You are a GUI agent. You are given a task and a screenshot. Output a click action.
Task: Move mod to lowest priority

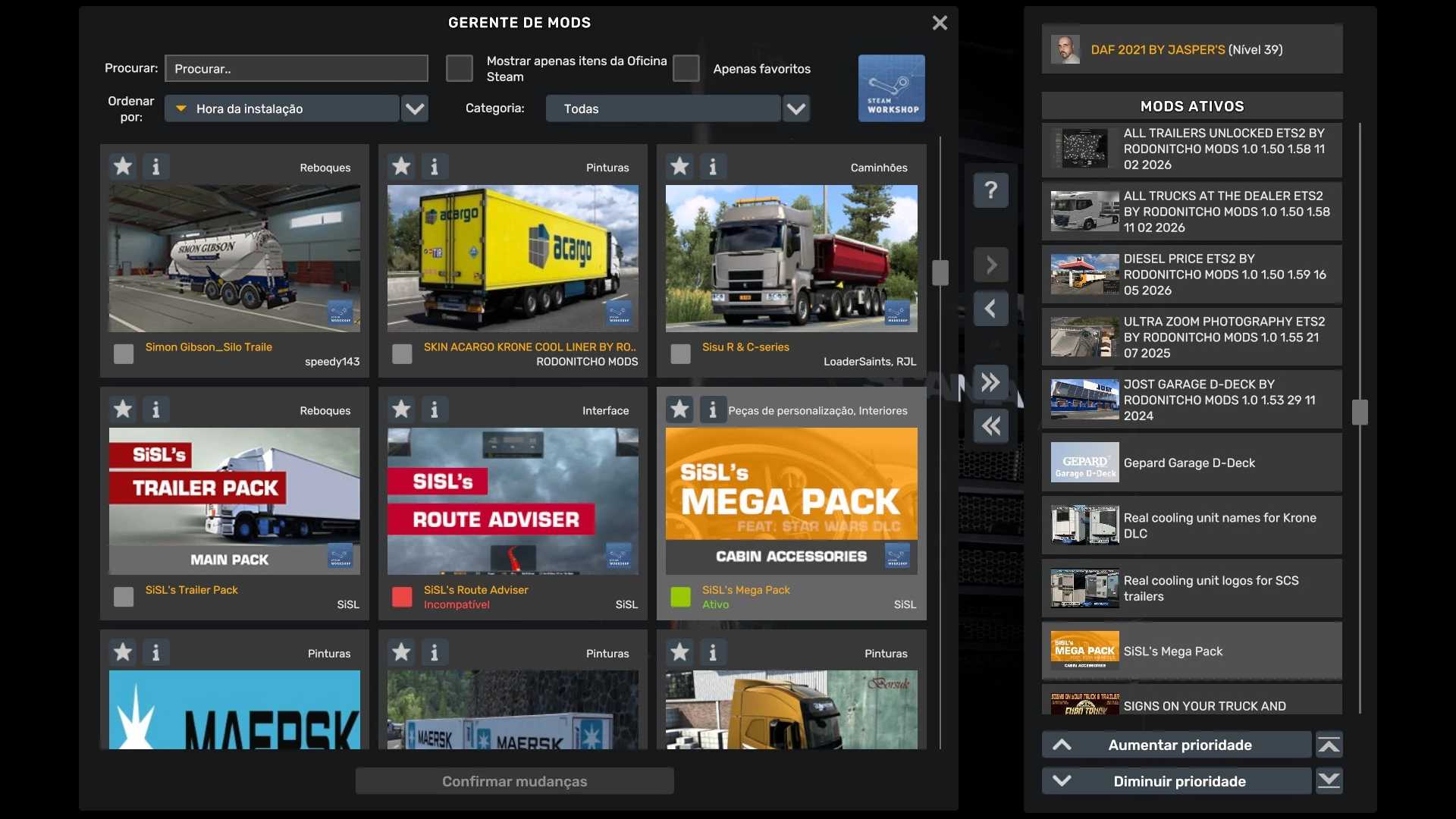point(1329,781)
